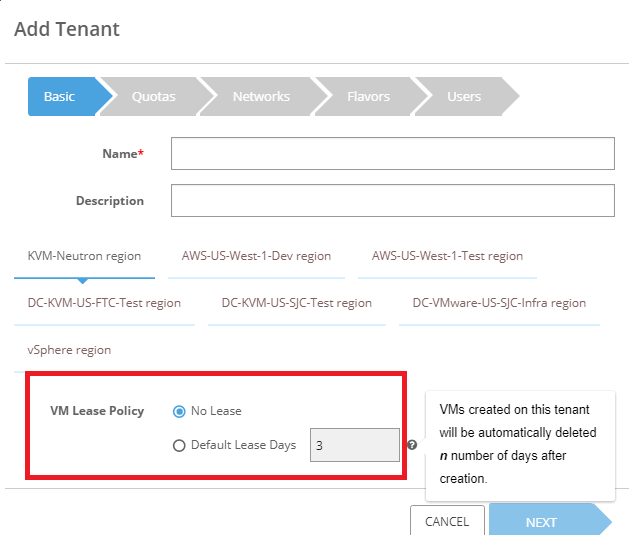This screenshot has width=629, height=544.
Task: Select the No Lease radio button
Action: pos(180,411)
